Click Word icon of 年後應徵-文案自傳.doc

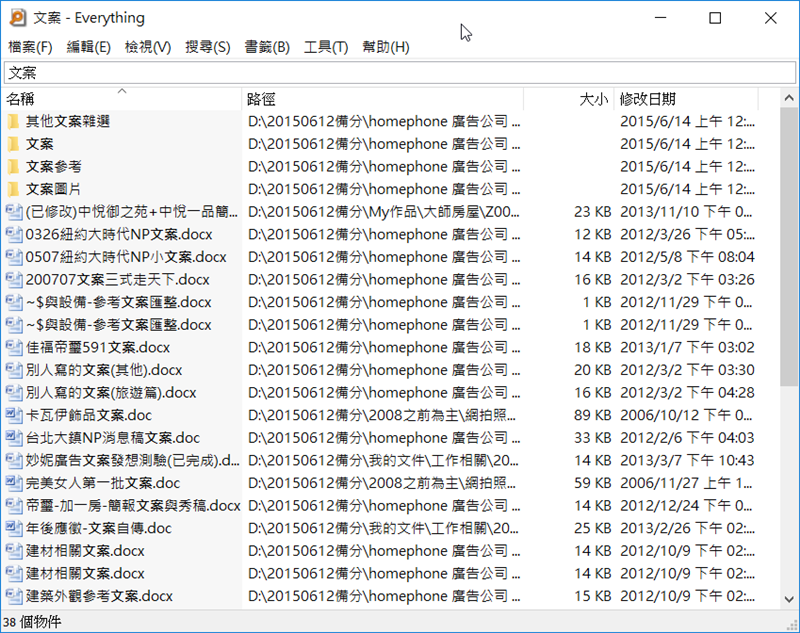tap(14, 528)
